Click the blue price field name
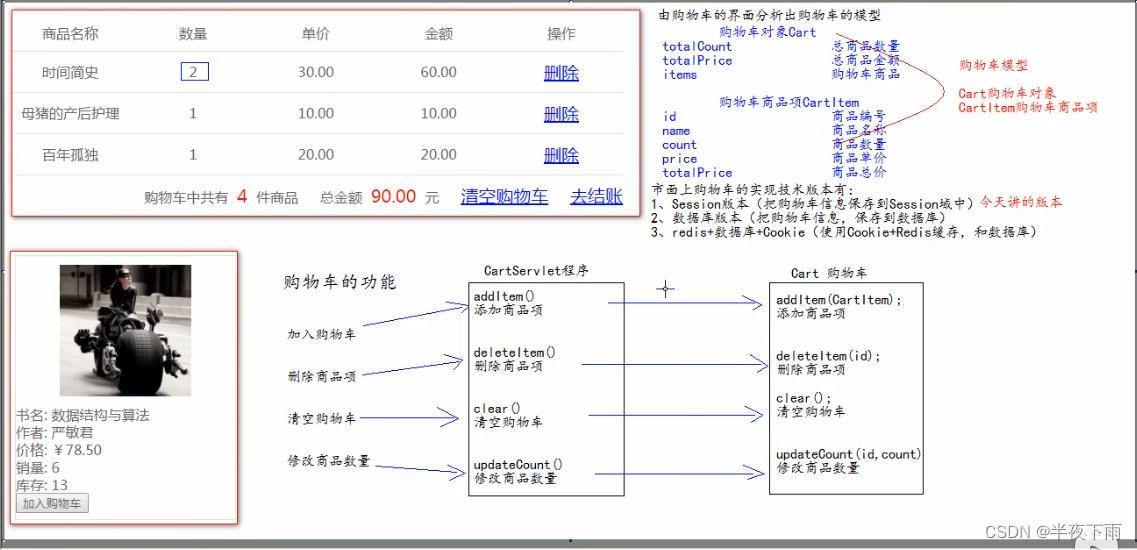Viewport: 1137px width, 550px height. coord(679,159)
